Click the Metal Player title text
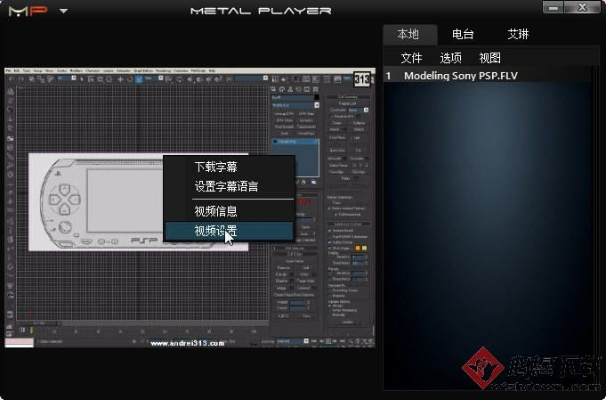606x400 pixels. pos(260,11)
